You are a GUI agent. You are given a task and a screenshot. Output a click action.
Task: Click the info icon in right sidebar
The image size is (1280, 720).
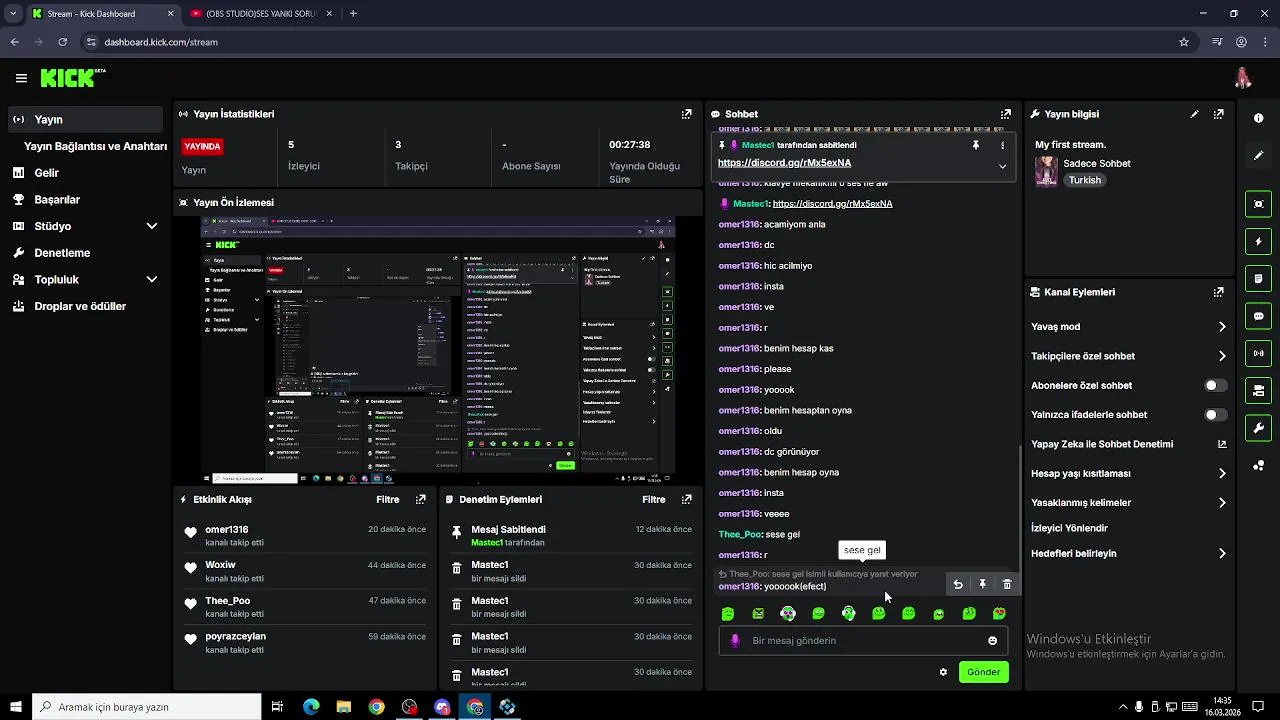coord(1258,118)
